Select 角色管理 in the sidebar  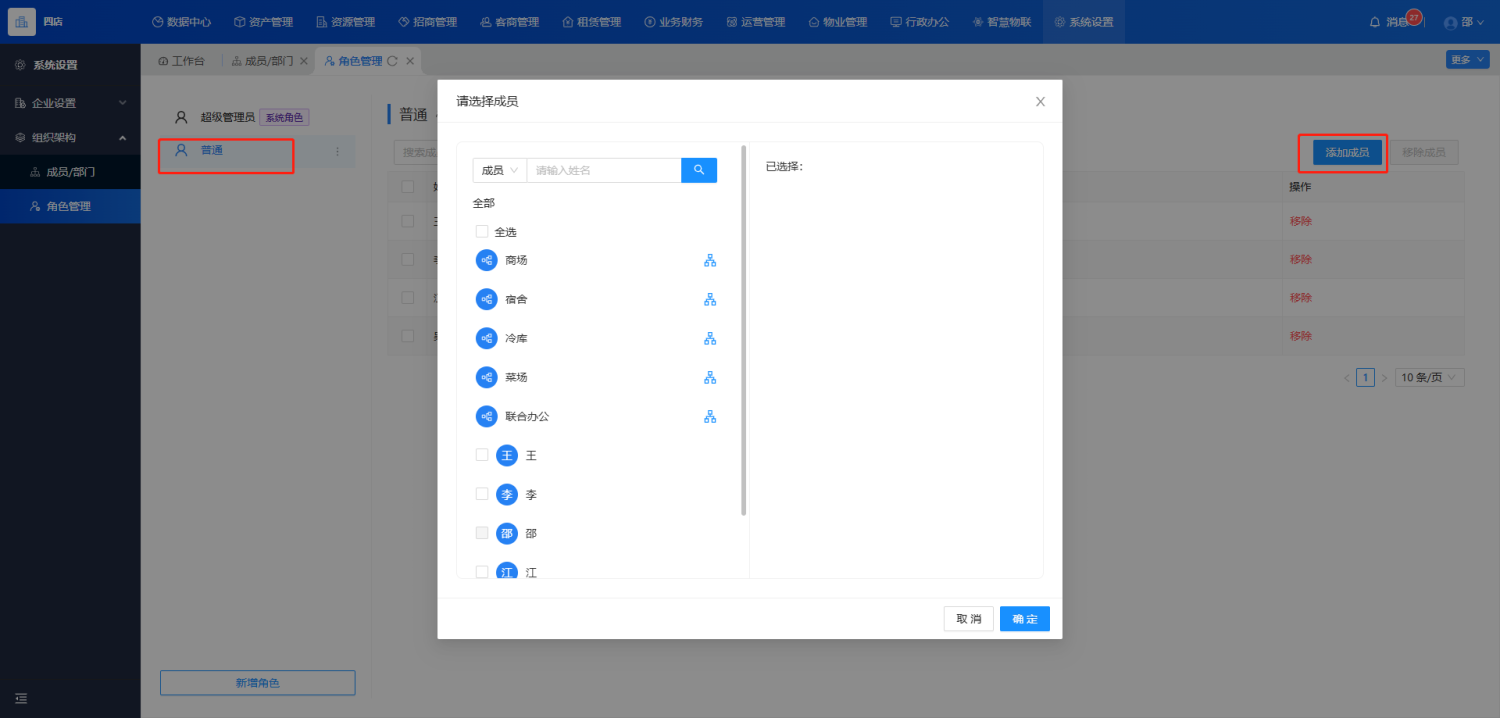coord(70,206)
